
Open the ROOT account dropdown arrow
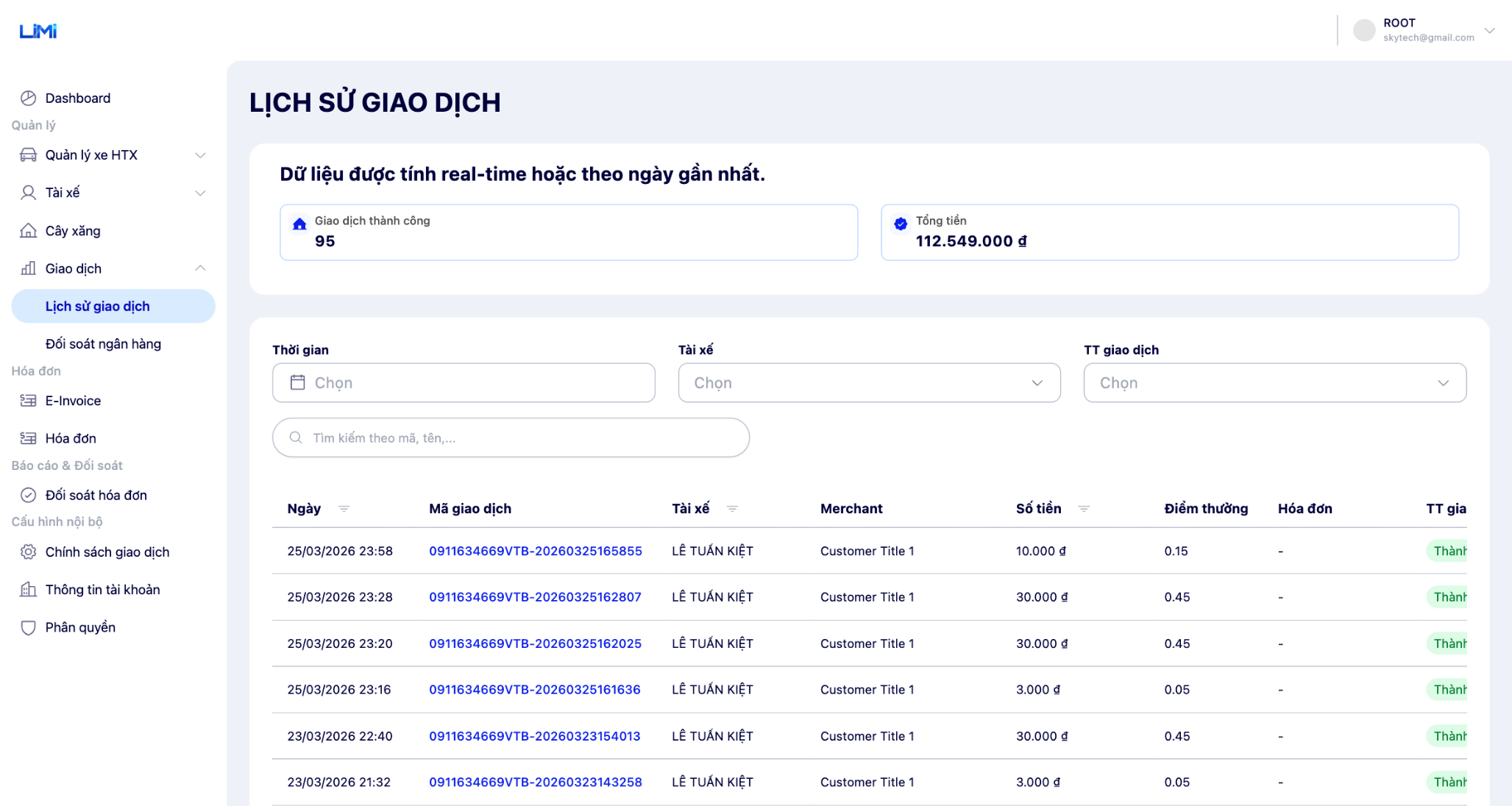(1489, 31)
